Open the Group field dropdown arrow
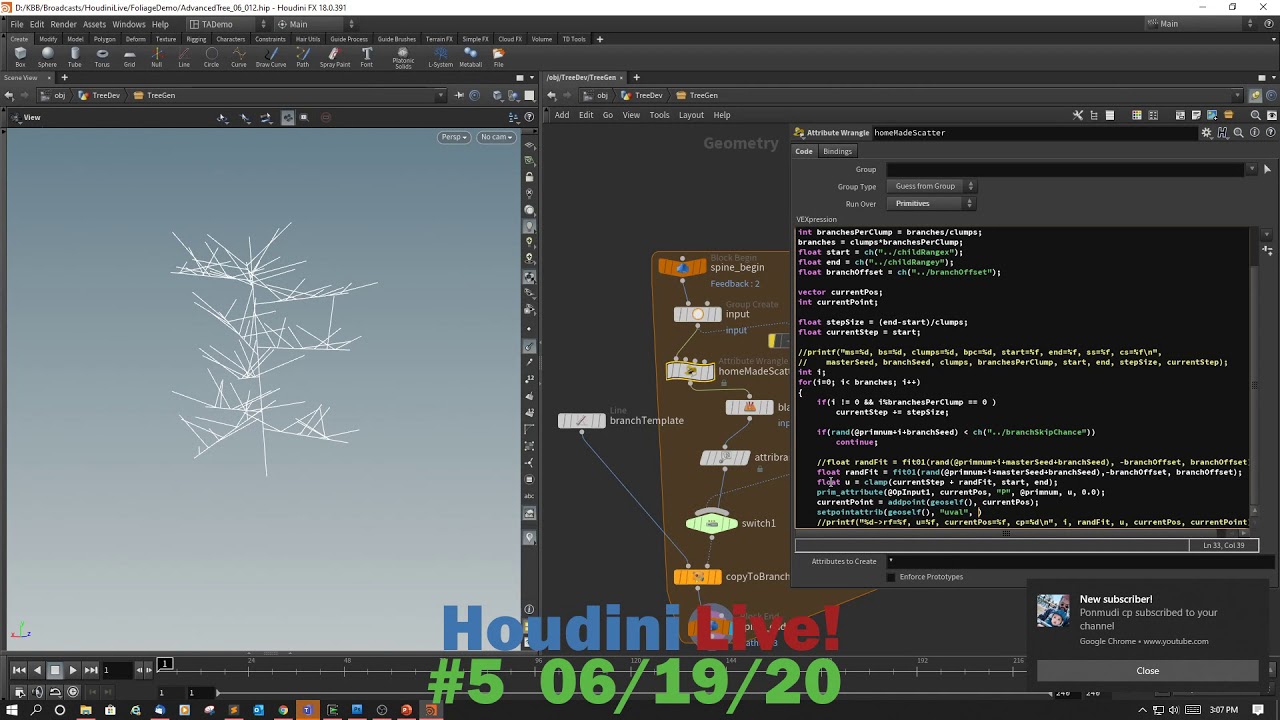The height and width of the screenshot is (720, 1280). click(x=1251, y=169)
